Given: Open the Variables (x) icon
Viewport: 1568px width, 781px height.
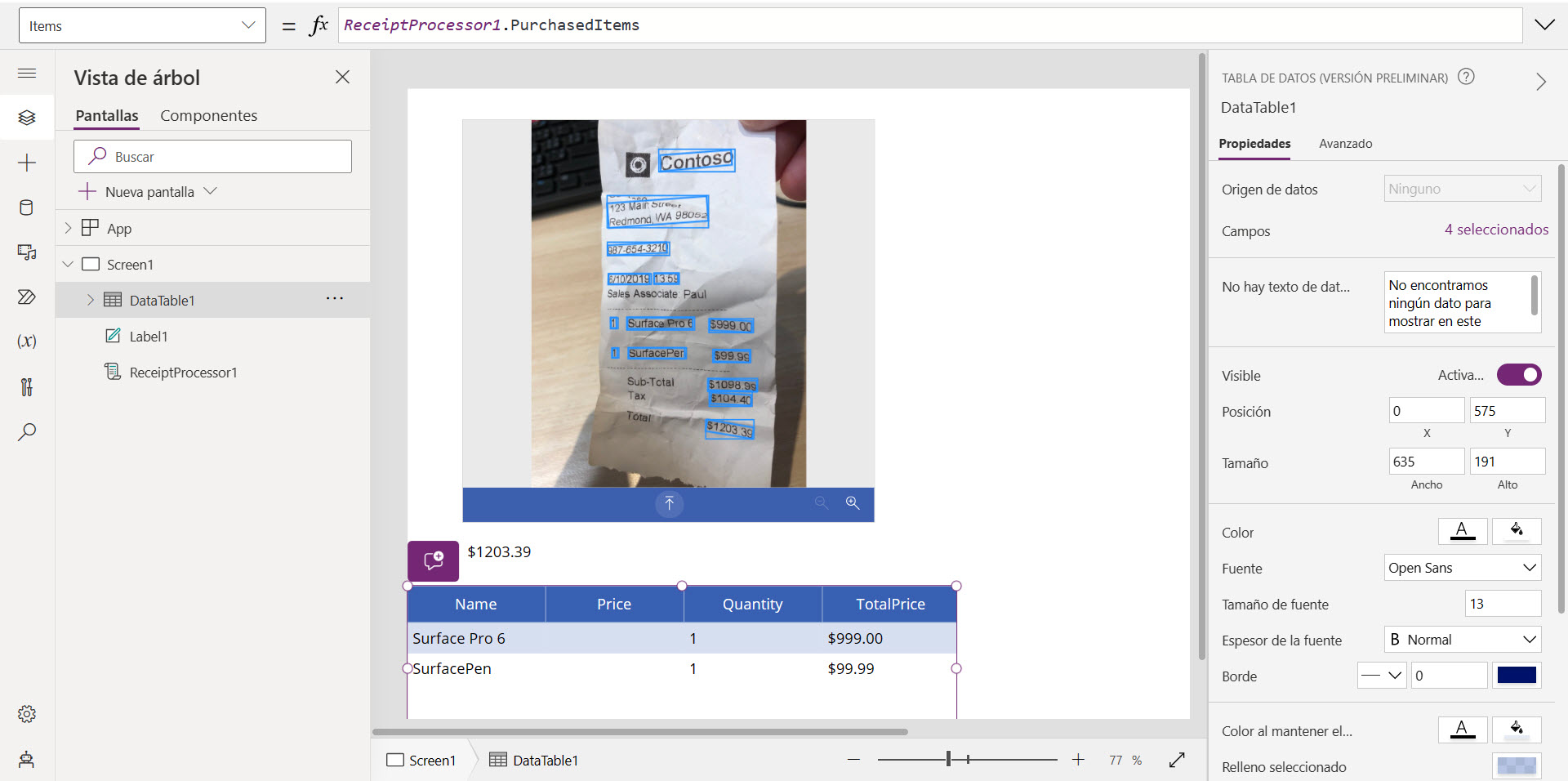Looking at the screenshot, I should (x=27, y=341).
